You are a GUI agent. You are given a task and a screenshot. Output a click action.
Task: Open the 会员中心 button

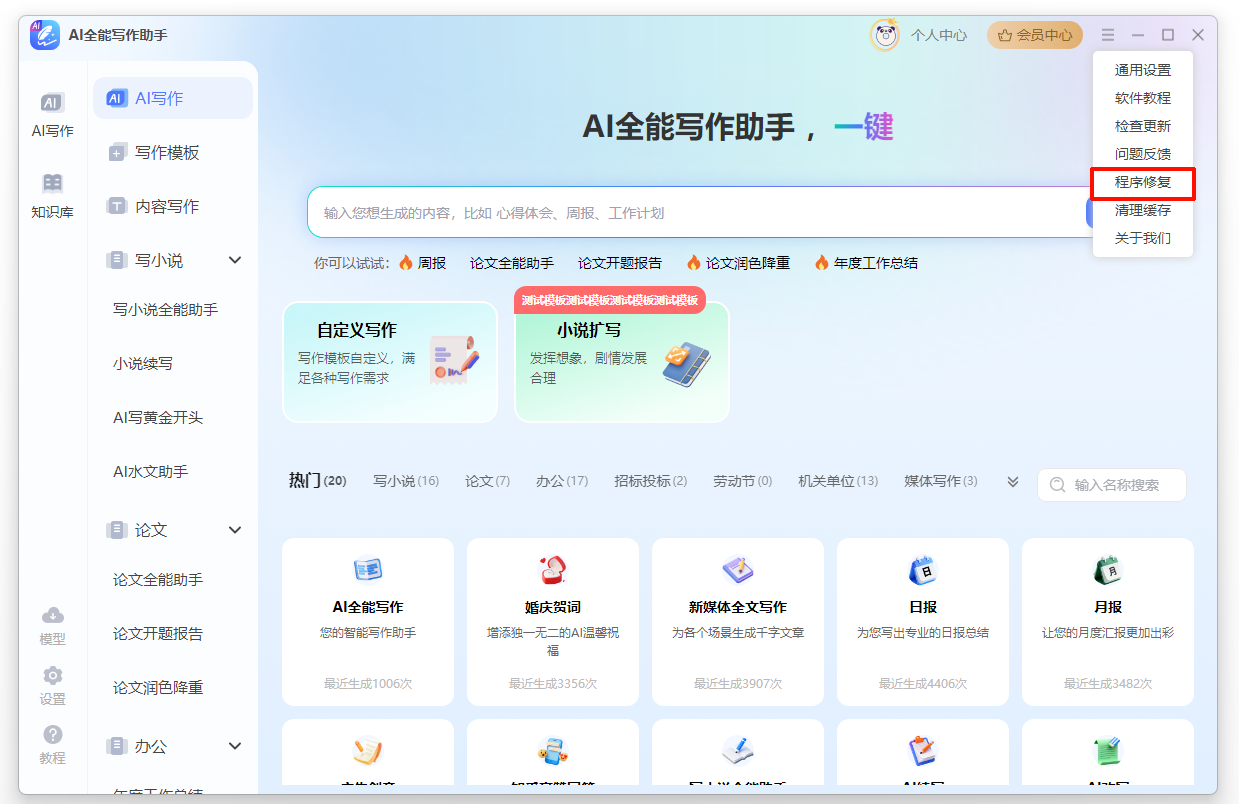click(x=1034, y=34)
